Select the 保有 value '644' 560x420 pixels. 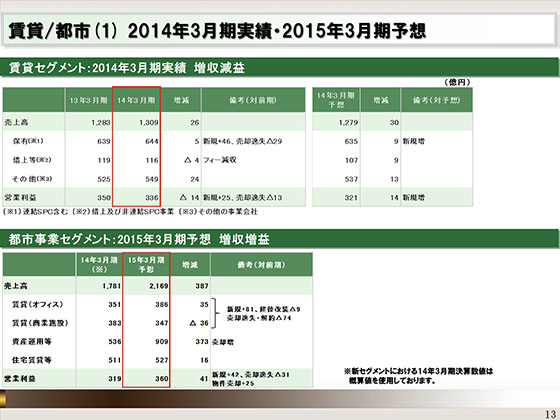[152, 141]
